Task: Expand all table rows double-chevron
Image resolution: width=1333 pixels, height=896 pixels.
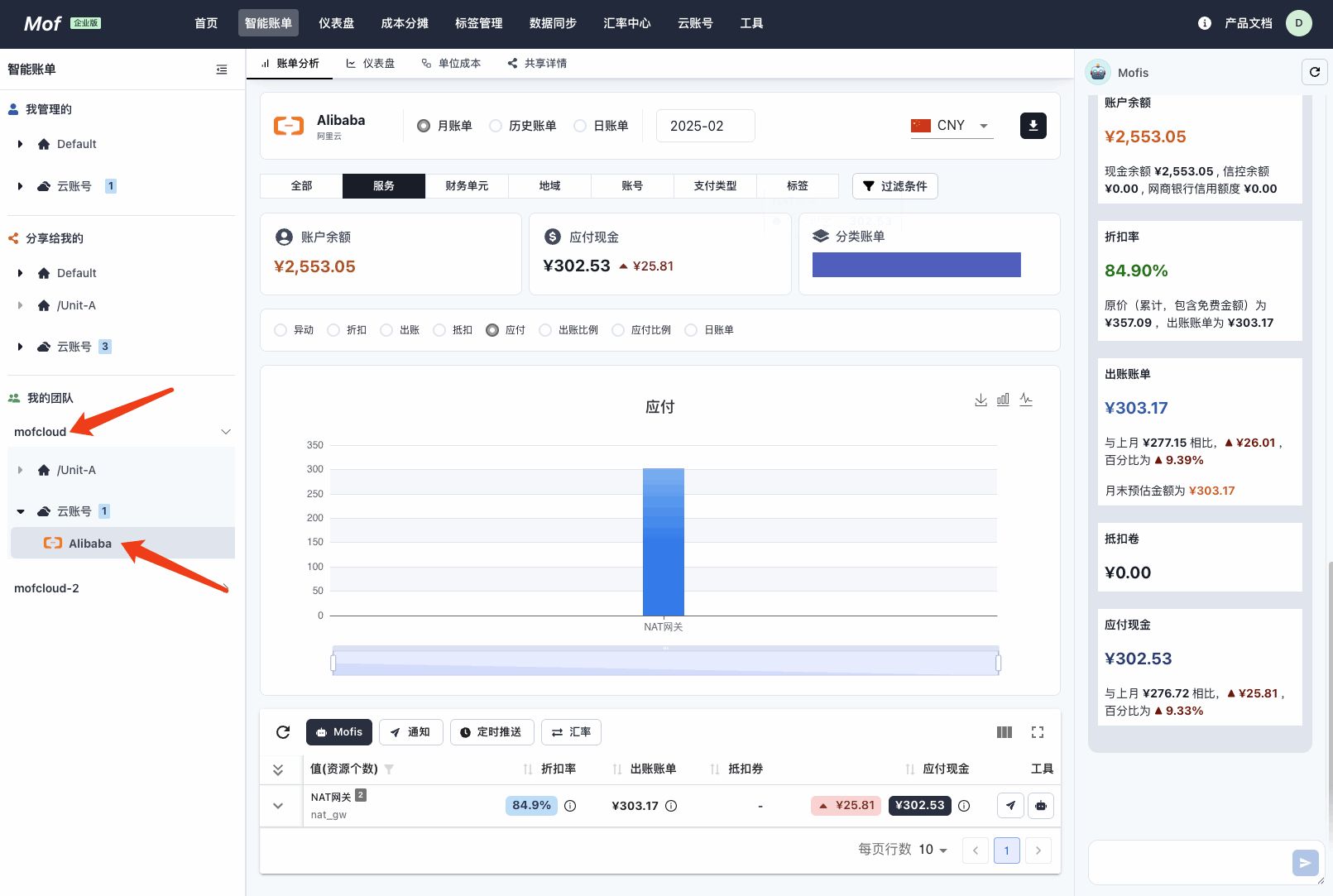Action: click(x=278, y=769)
